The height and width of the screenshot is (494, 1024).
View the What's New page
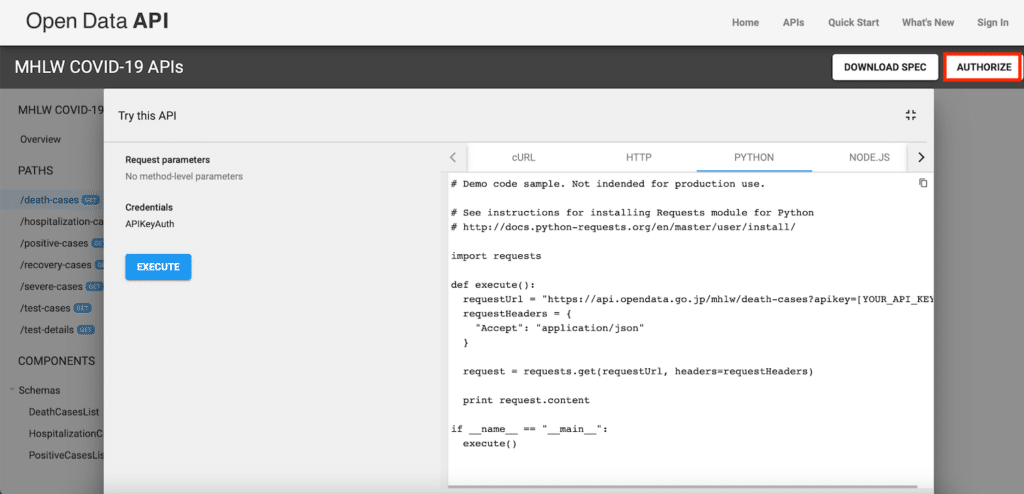tap(928, 22)
